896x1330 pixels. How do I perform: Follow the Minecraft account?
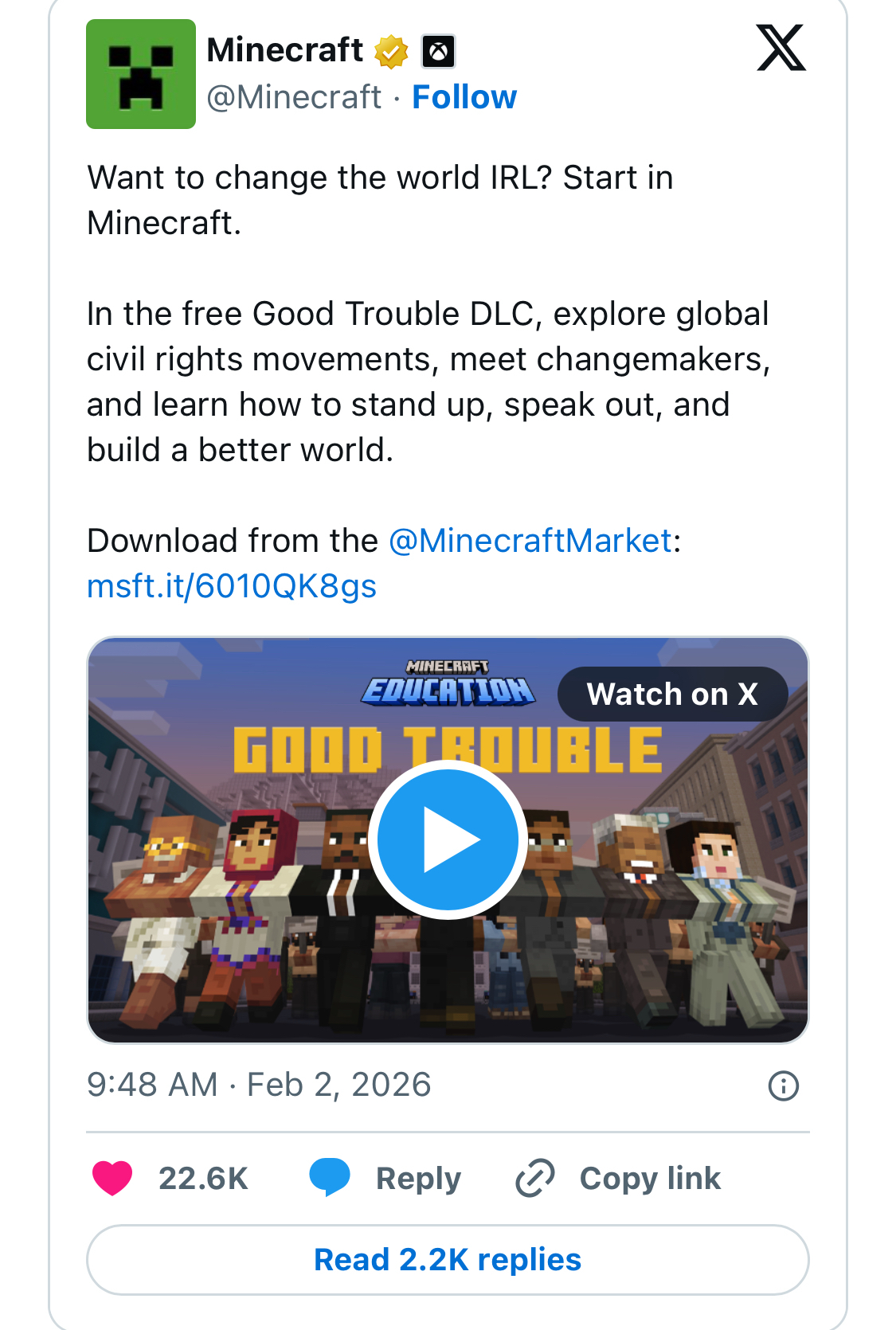[464, 97]
